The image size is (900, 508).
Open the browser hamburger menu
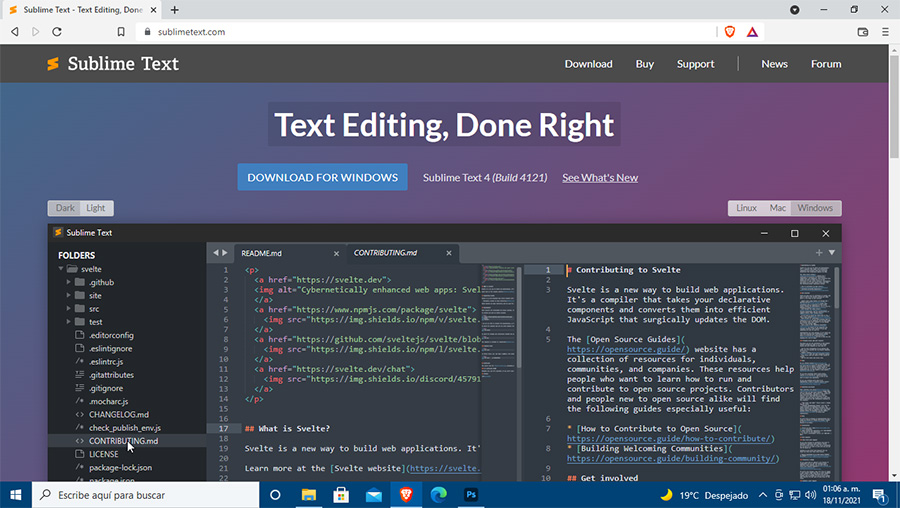point(886,32)
